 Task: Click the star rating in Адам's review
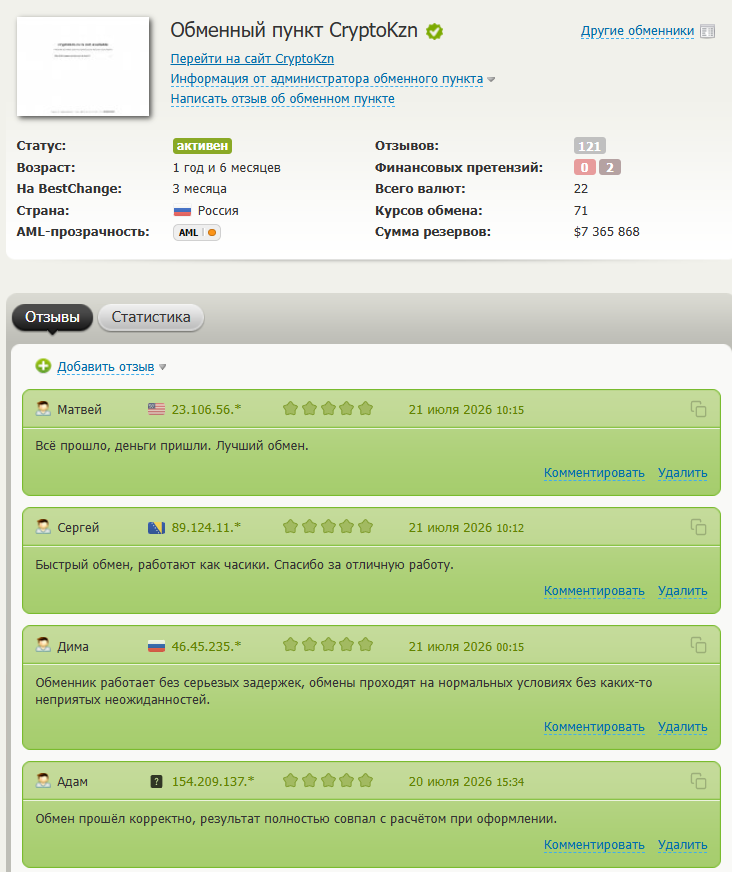(328, 781)
